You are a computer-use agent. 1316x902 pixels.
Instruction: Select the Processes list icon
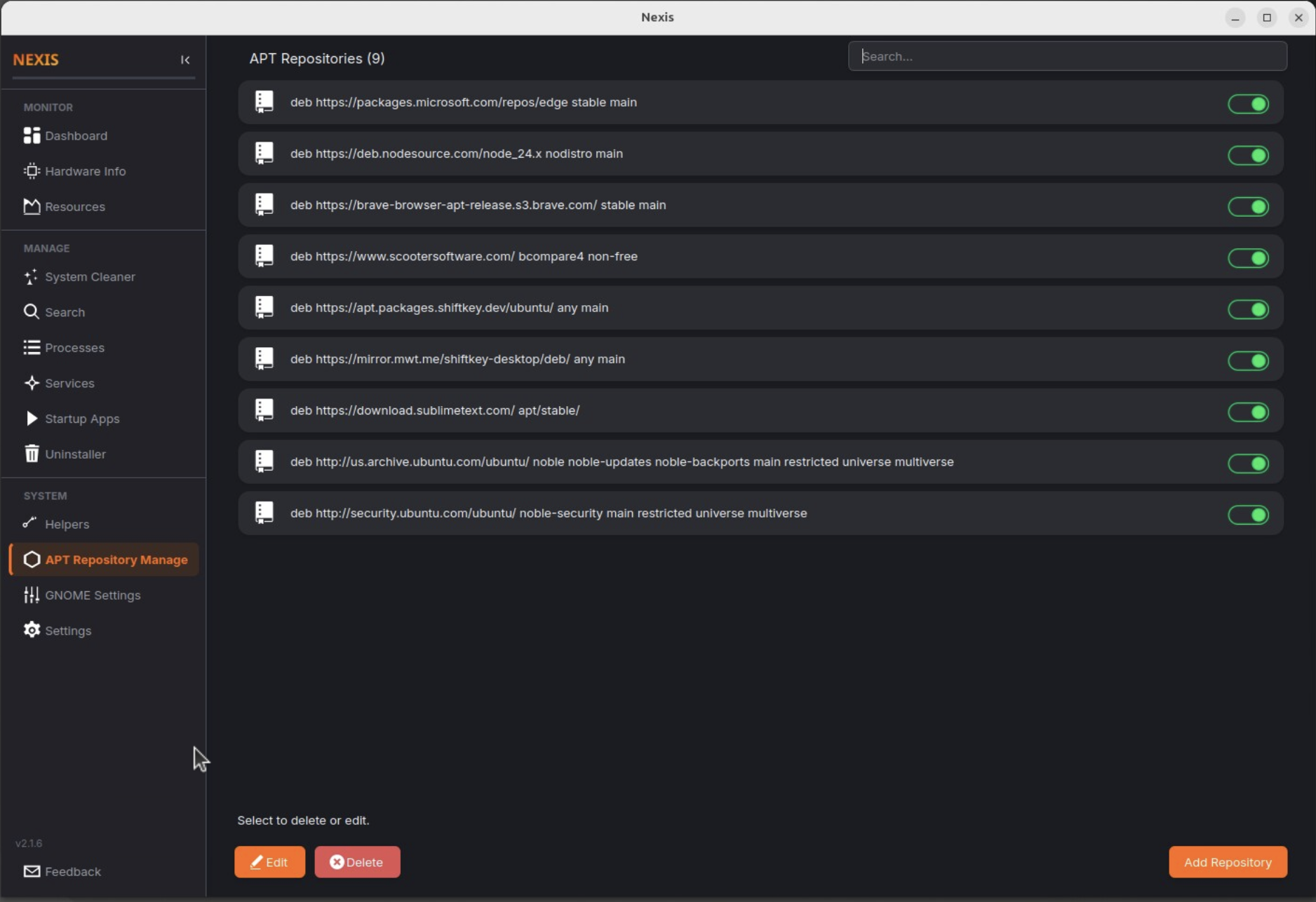coord(30,347)
